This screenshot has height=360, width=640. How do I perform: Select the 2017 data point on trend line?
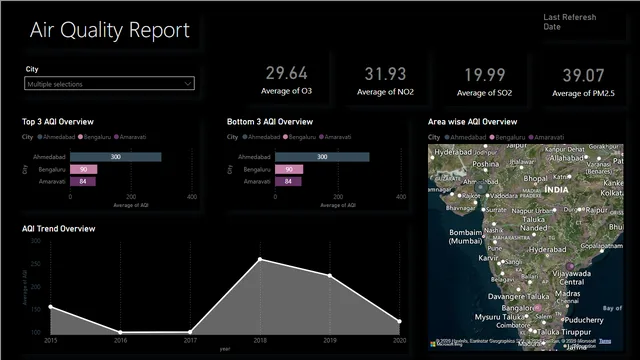tap(190, 332)
